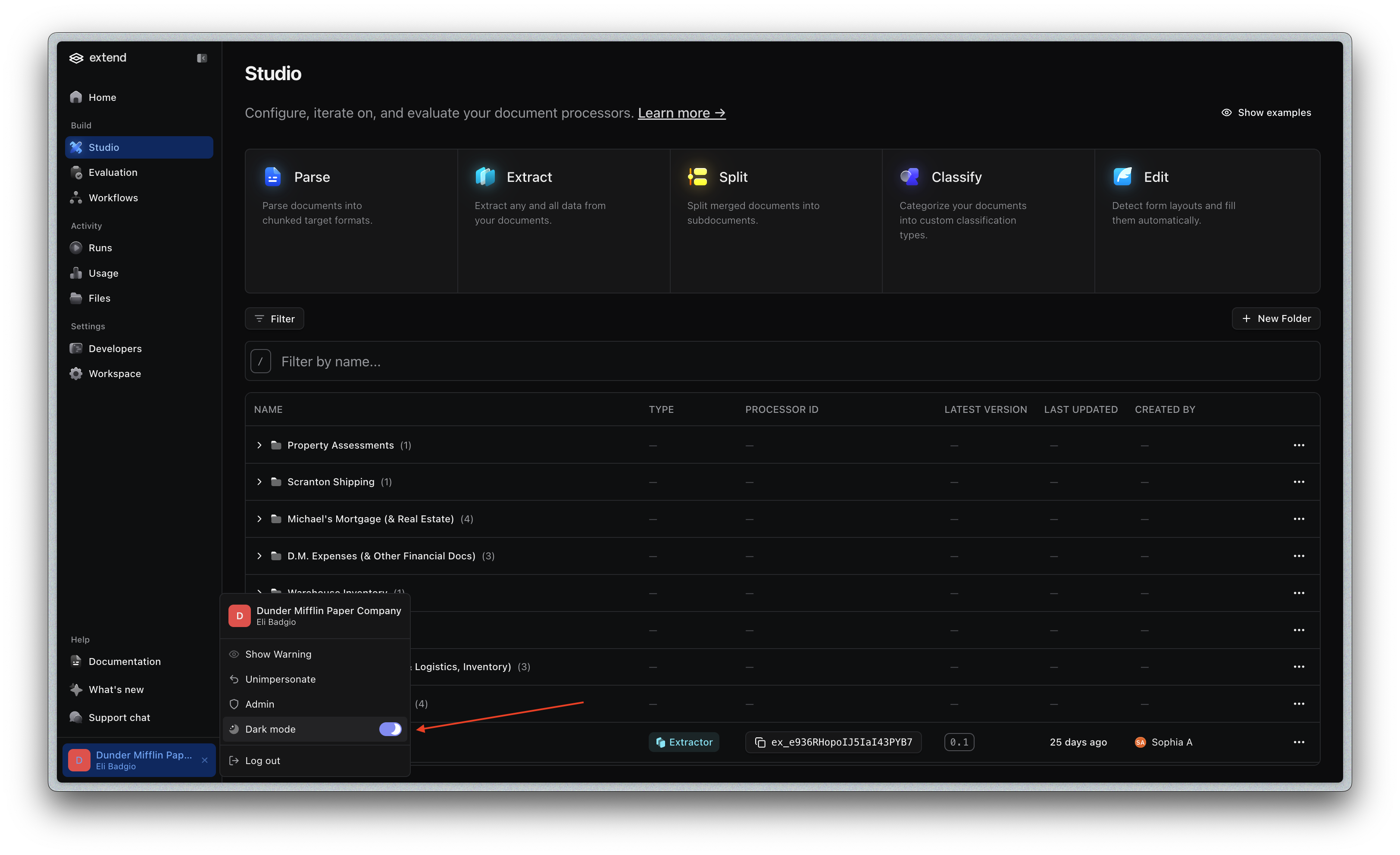This screenshot has width=1400, height=855.
Task: Click the "TYPE" column header
Action: point(661,409)
